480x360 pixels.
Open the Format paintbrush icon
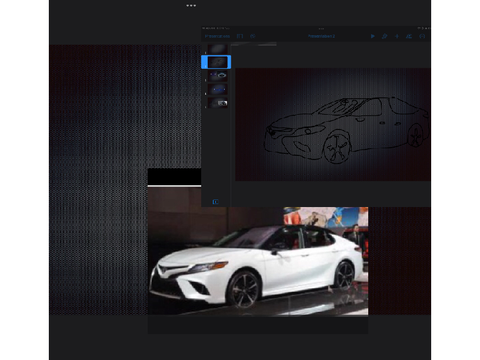coord(385,36)
